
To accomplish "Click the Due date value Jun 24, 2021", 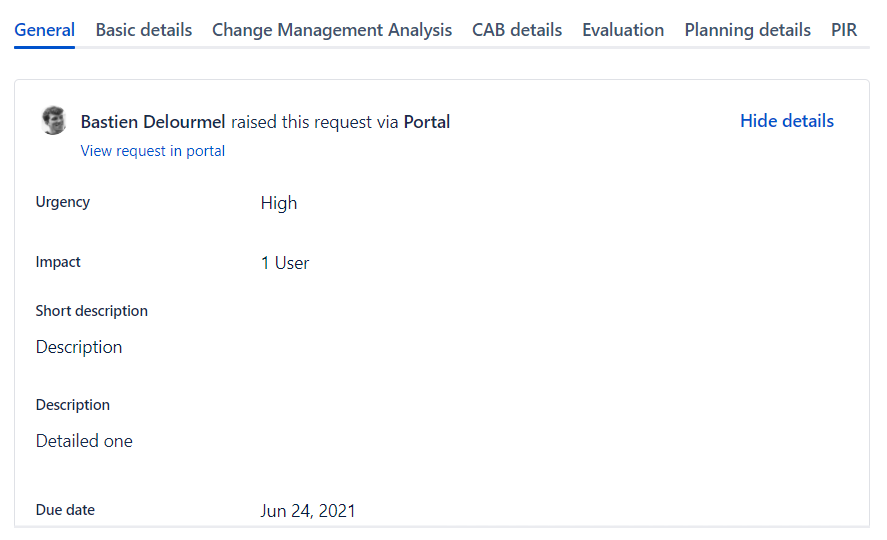I will 308,511.
